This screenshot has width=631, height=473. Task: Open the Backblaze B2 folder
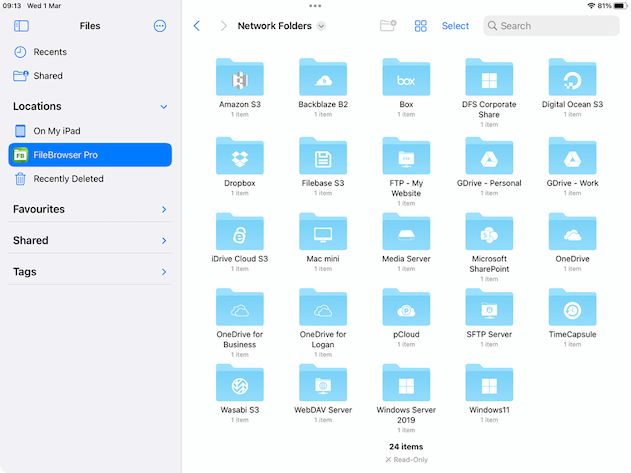pos(323,77)
